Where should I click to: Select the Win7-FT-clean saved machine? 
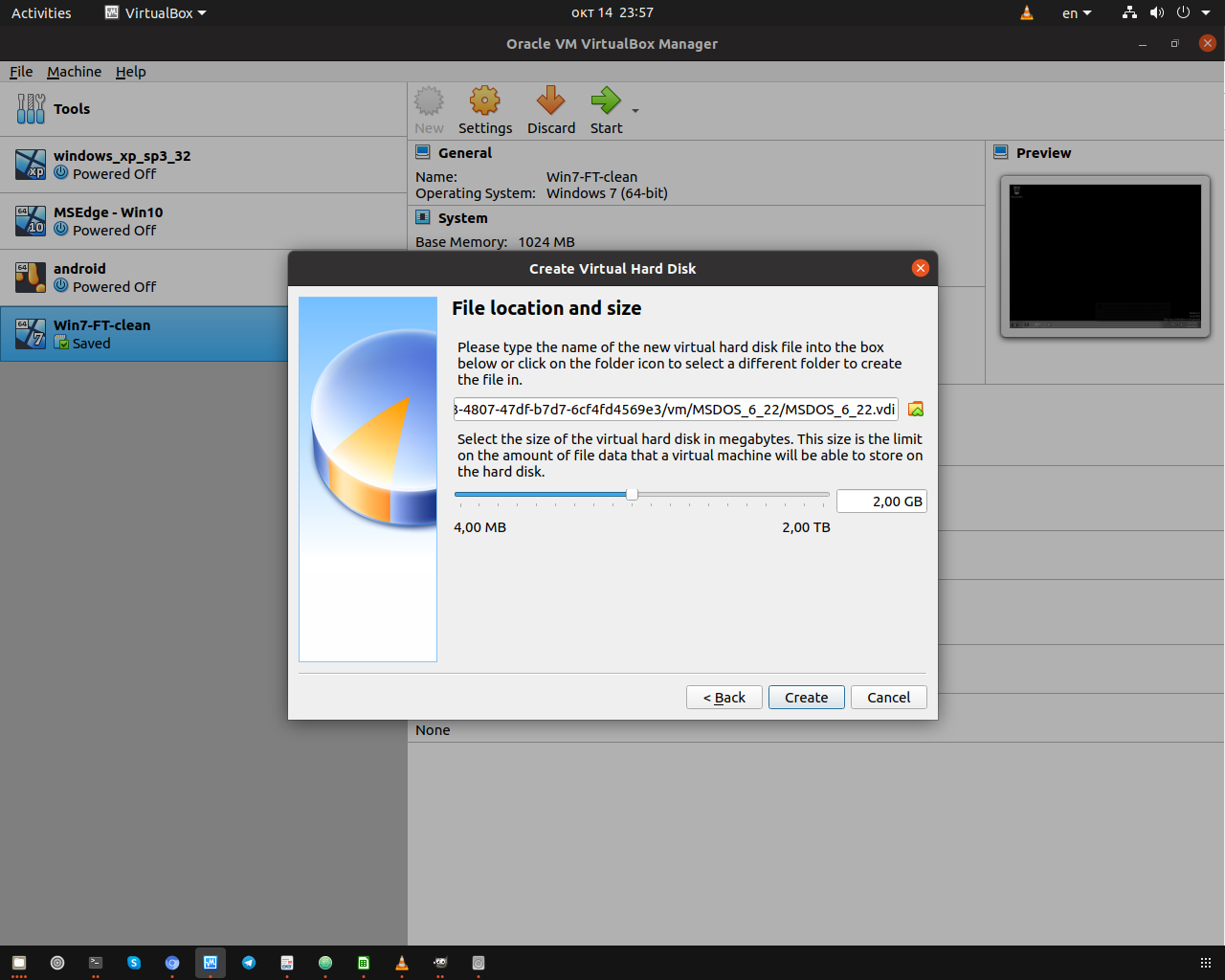click(144, 334)
